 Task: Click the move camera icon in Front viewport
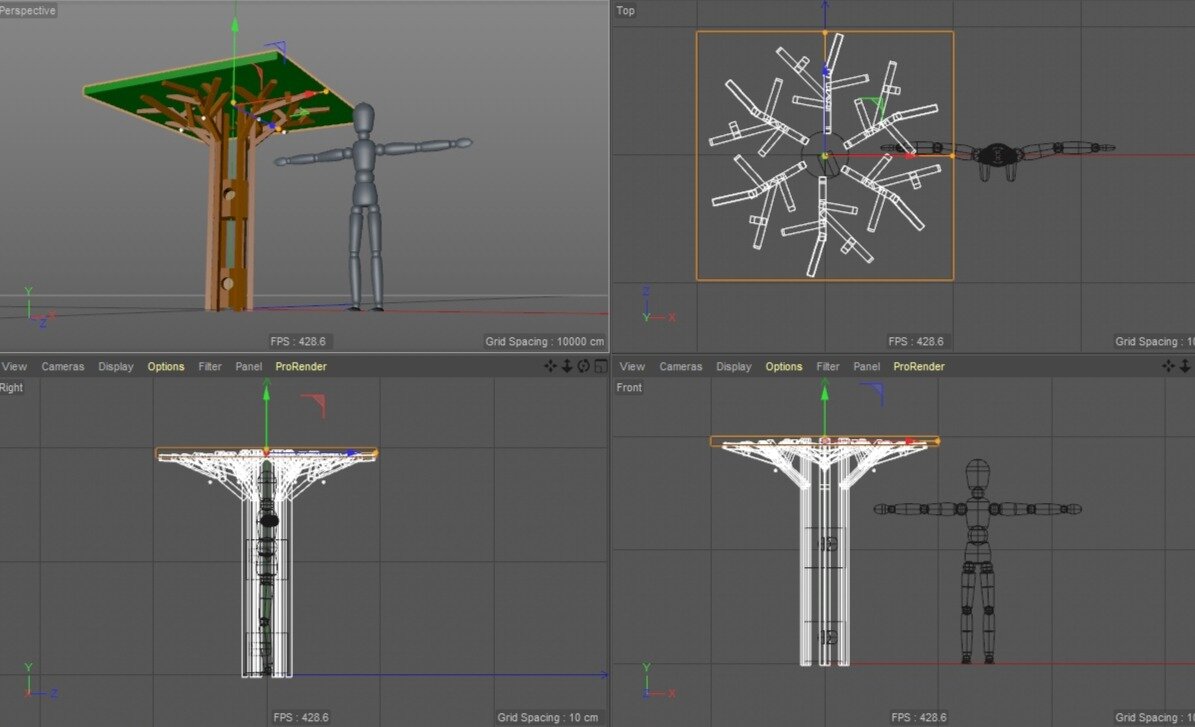click(x=1168, y=367)
